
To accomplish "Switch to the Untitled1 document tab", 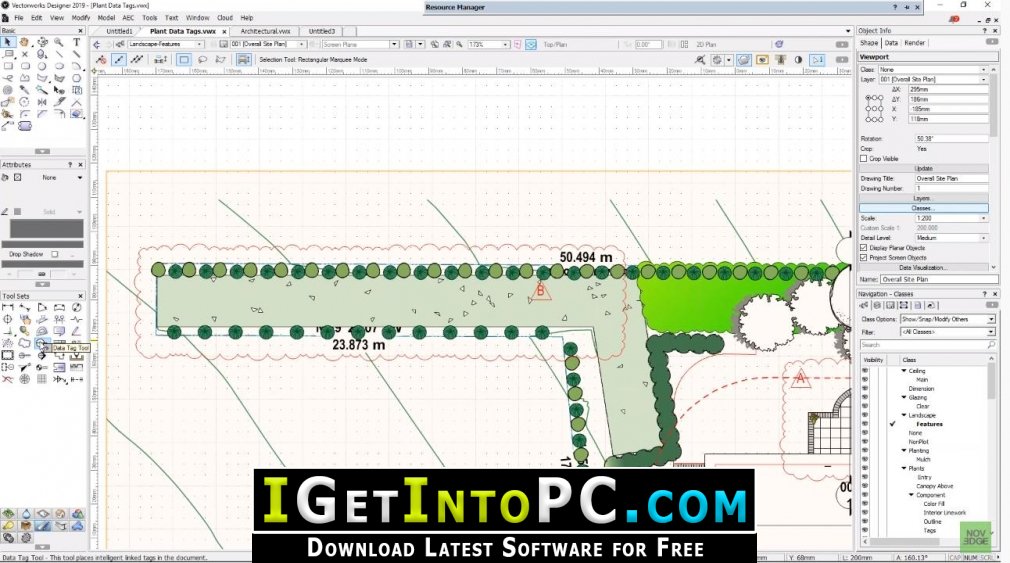I will click(x=119, y=31).
